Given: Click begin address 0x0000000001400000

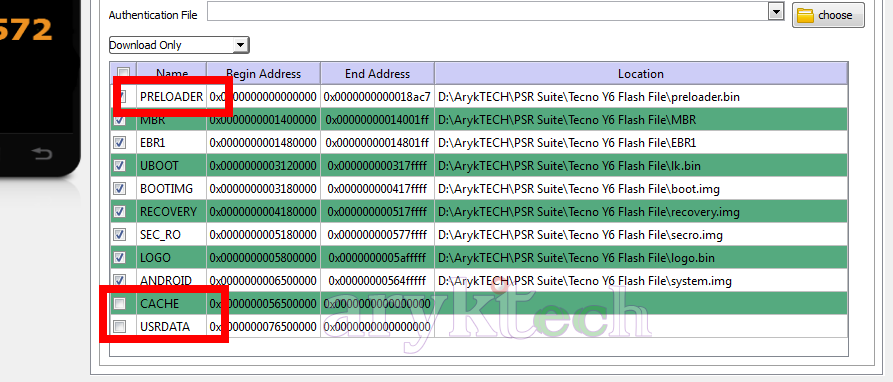Looking at the screenshot, I should click(x=263, y=120).
